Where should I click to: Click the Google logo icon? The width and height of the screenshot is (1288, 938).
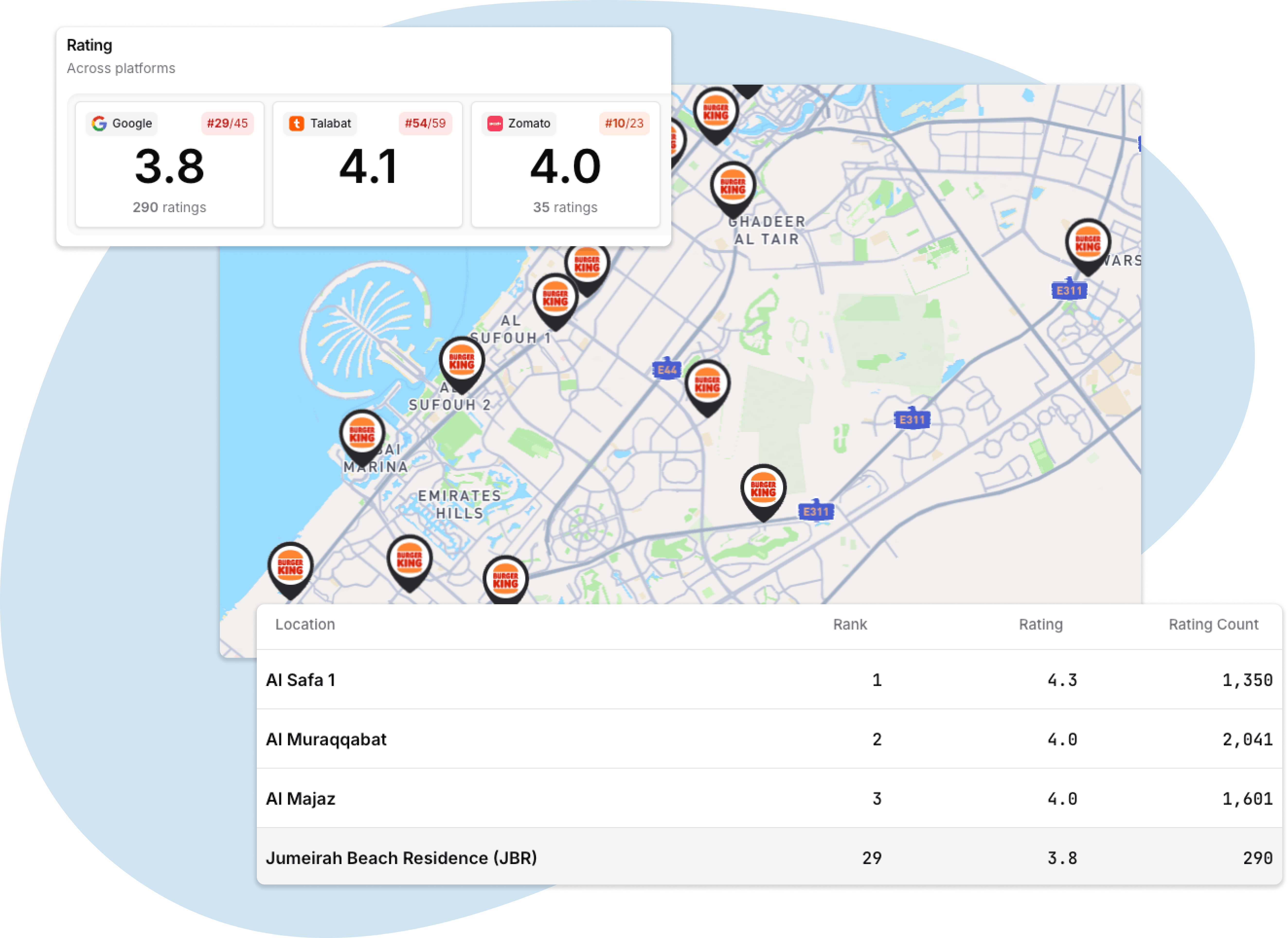pyautogui.click(x=99, y=123)
